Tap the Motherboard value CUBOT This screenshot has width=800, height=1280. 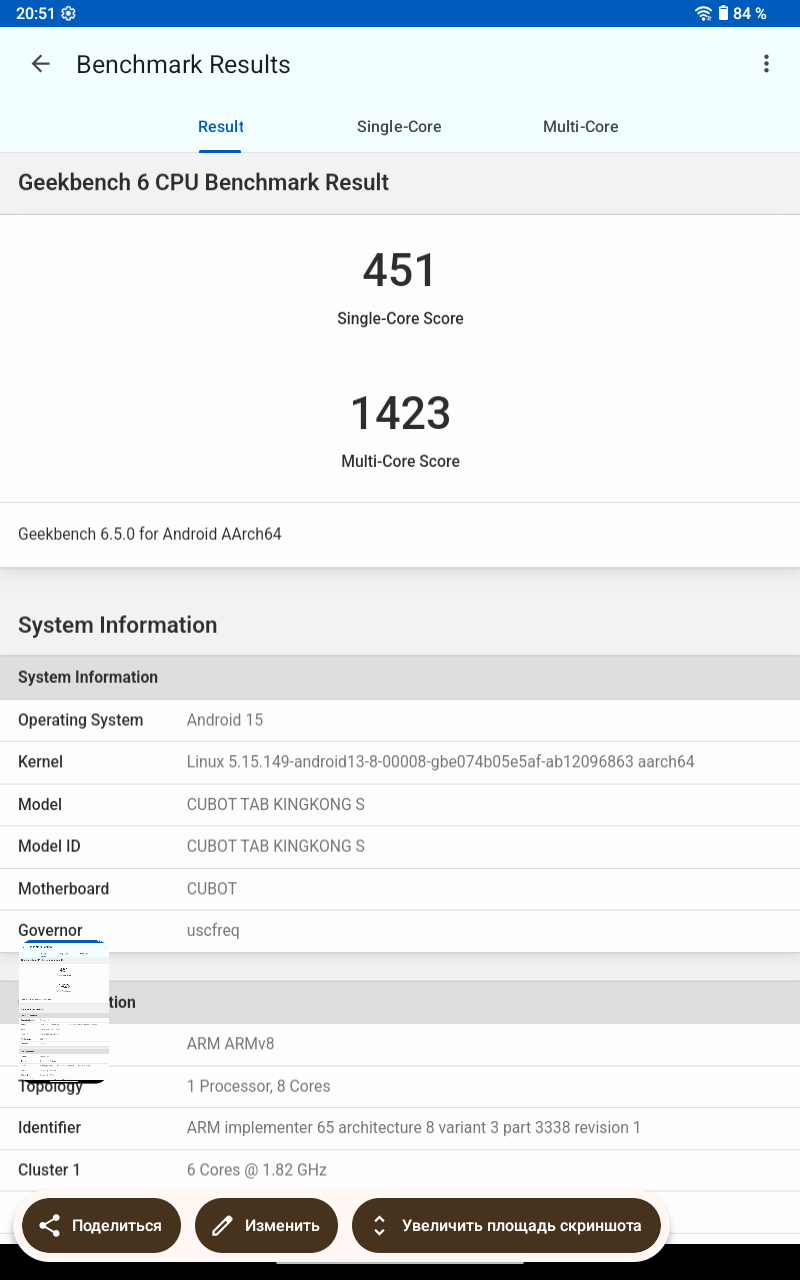click(212, 888)
